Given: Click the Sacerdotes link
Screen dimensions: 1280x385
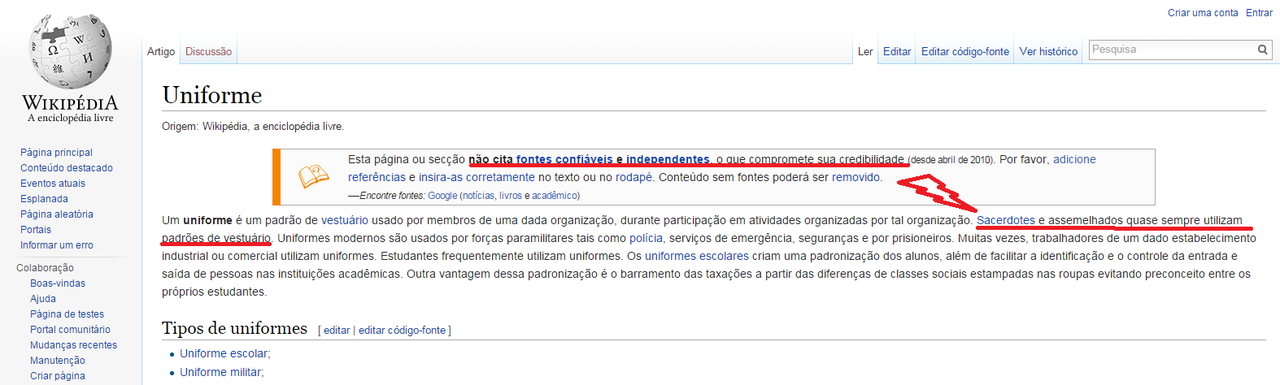Looking at the screenshot, I should pos(1006,219).
